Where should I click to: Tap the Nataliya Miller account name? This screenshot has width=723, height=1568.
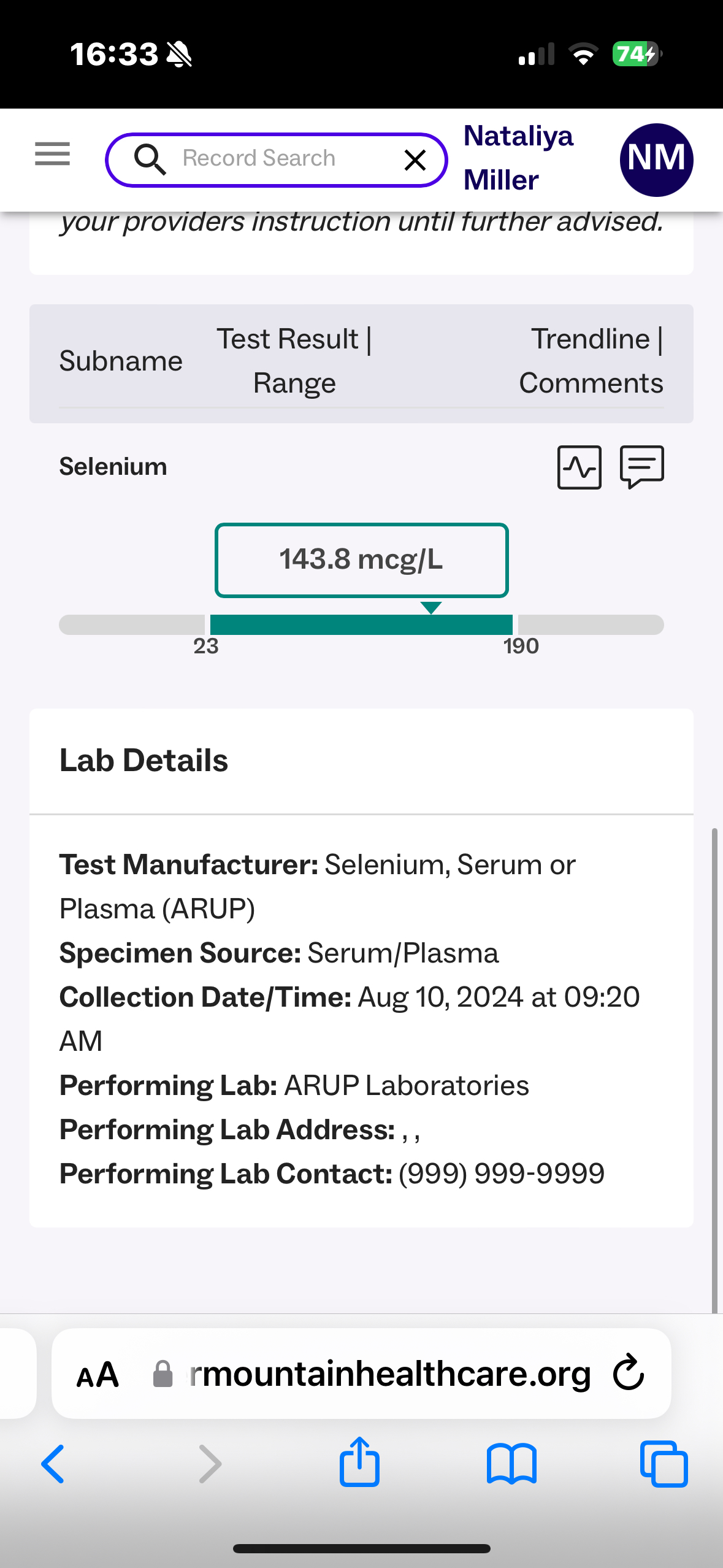pyautogui.click(x=518, y=158)
